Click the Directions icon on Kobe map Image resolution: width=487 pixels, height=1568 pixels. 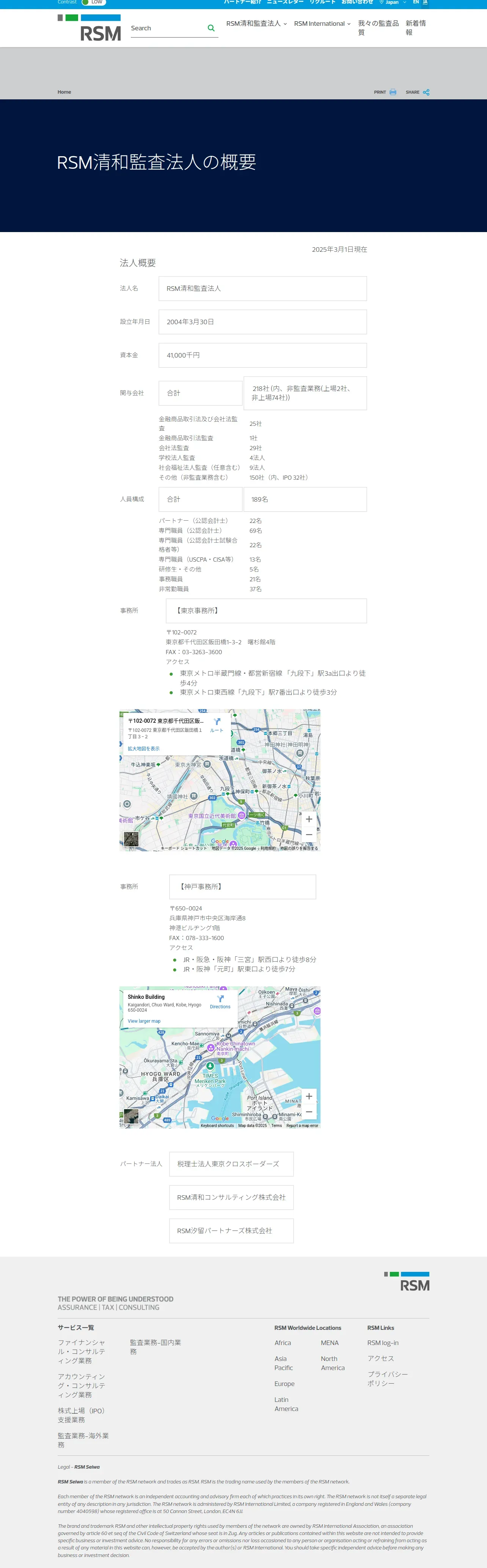coord(220,1000)
